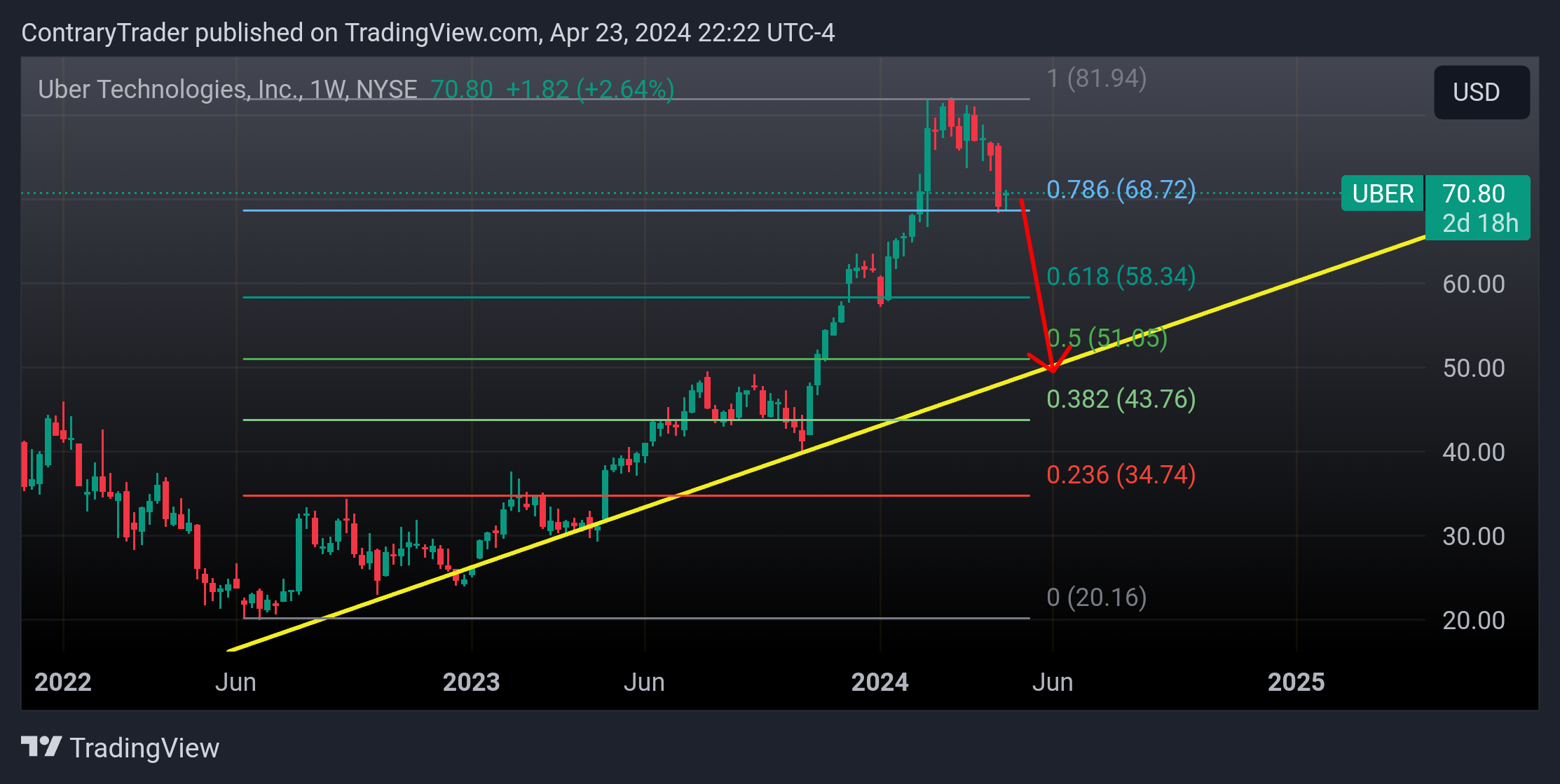
Task: Click the 2025 time axis label
Action: point(1296,682)
